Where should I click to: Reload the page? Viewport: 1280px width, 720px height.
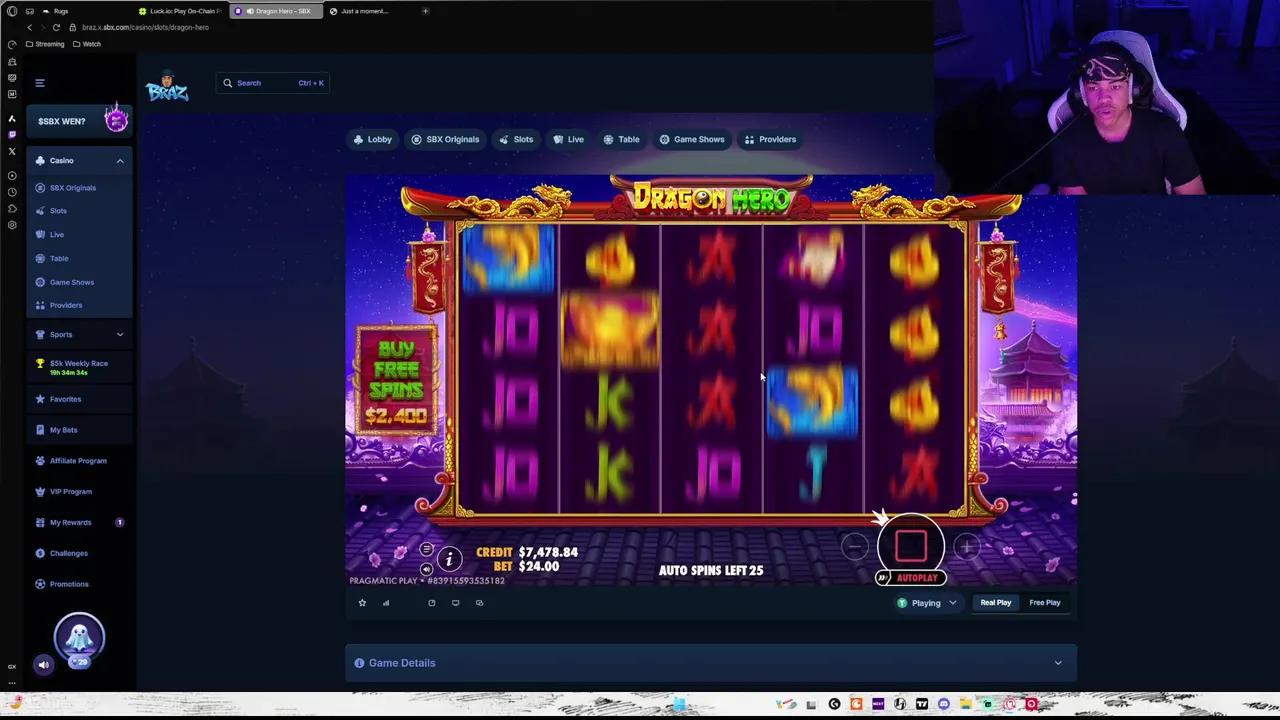pos(56,27)
